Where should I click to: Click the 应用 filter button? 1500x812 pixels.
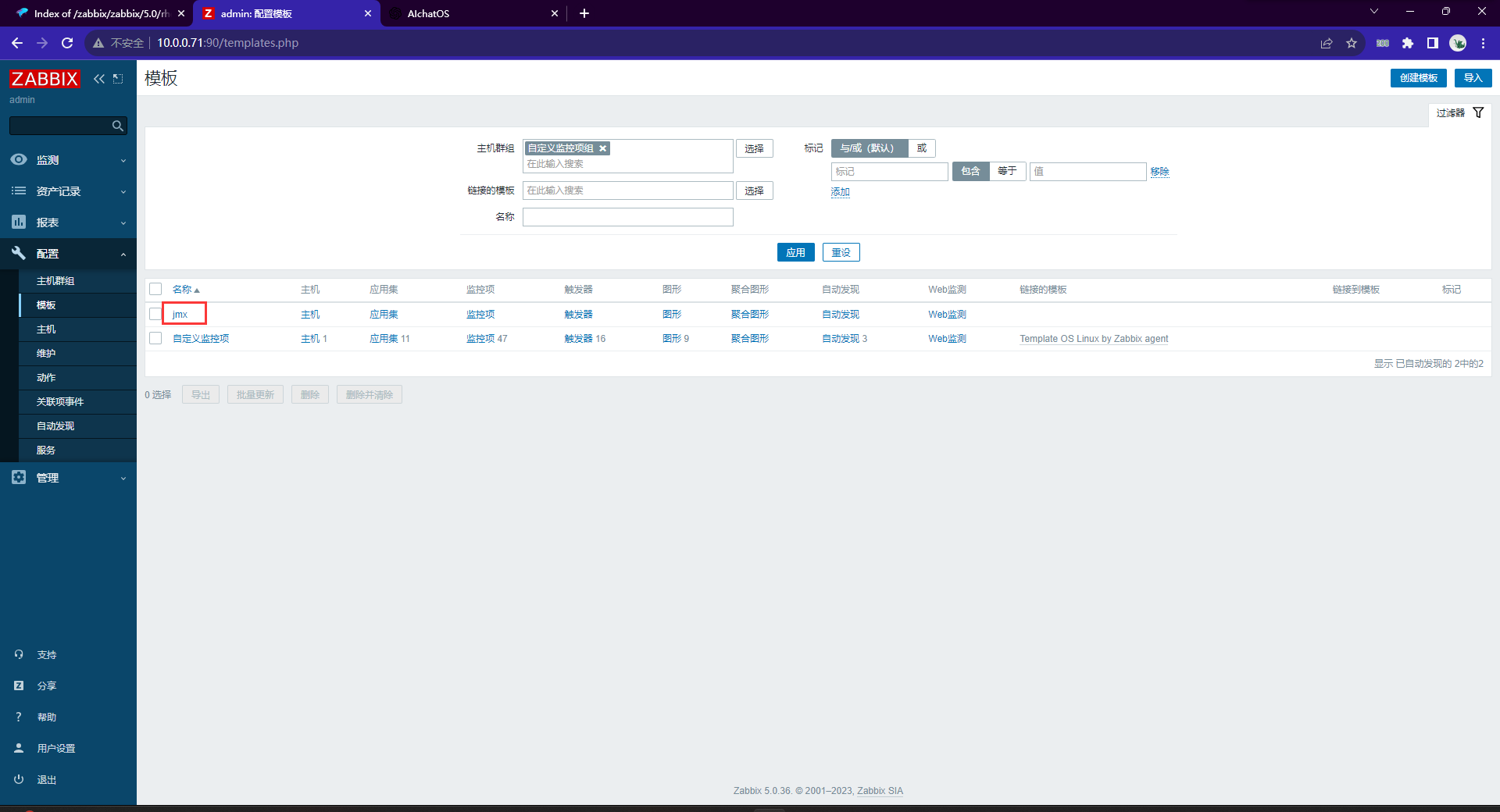point(795,252)
